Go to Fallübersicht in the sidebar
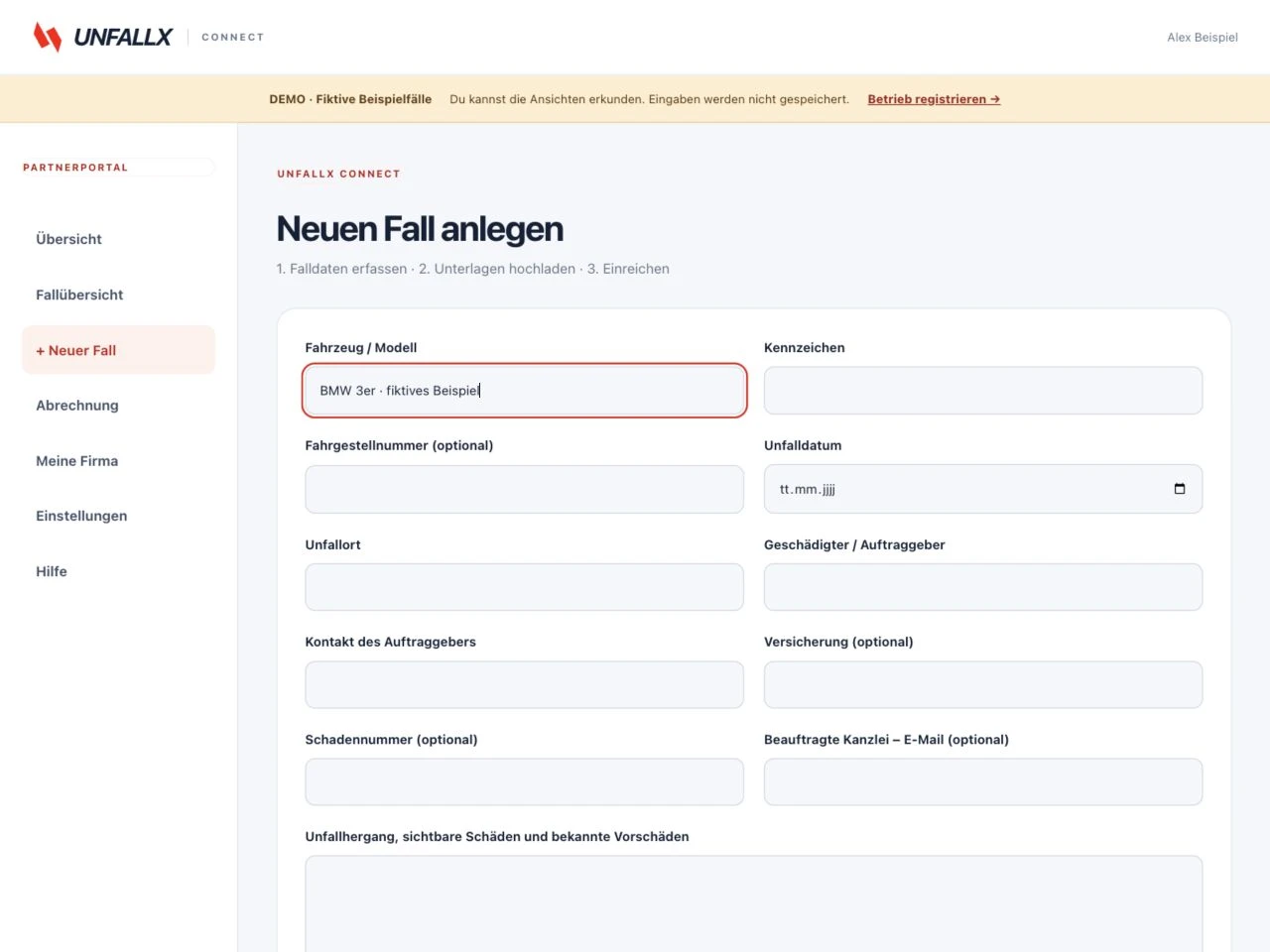The image size is (1270, 952). 79,295
